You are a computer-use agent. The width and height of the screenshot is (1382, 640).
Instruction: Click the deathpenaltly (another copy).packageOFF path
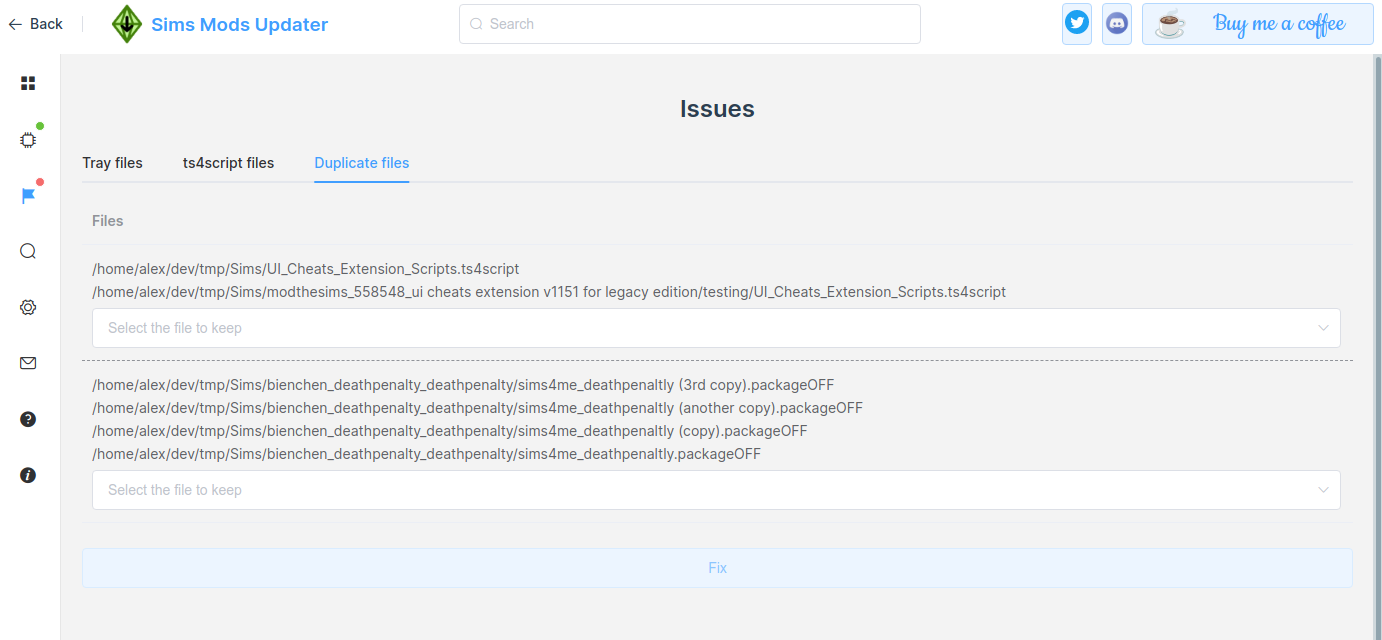tap(477, 408)
